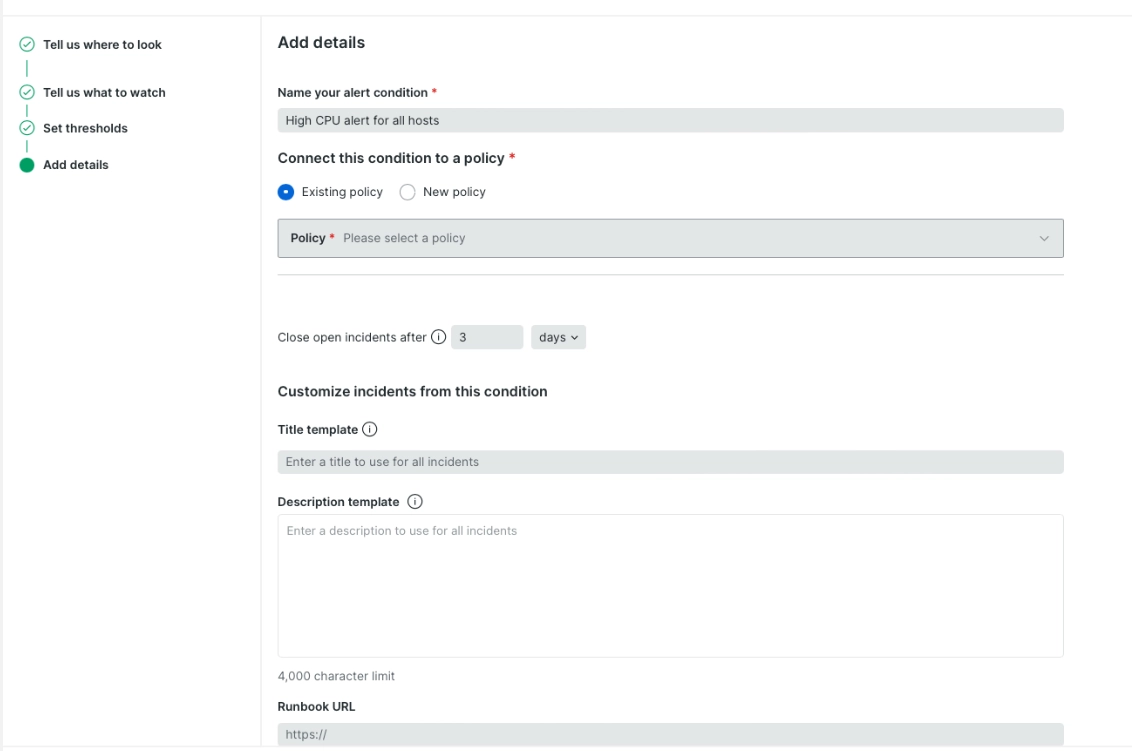Click the green checkmark beside Tell us where to look

[28, 44]
